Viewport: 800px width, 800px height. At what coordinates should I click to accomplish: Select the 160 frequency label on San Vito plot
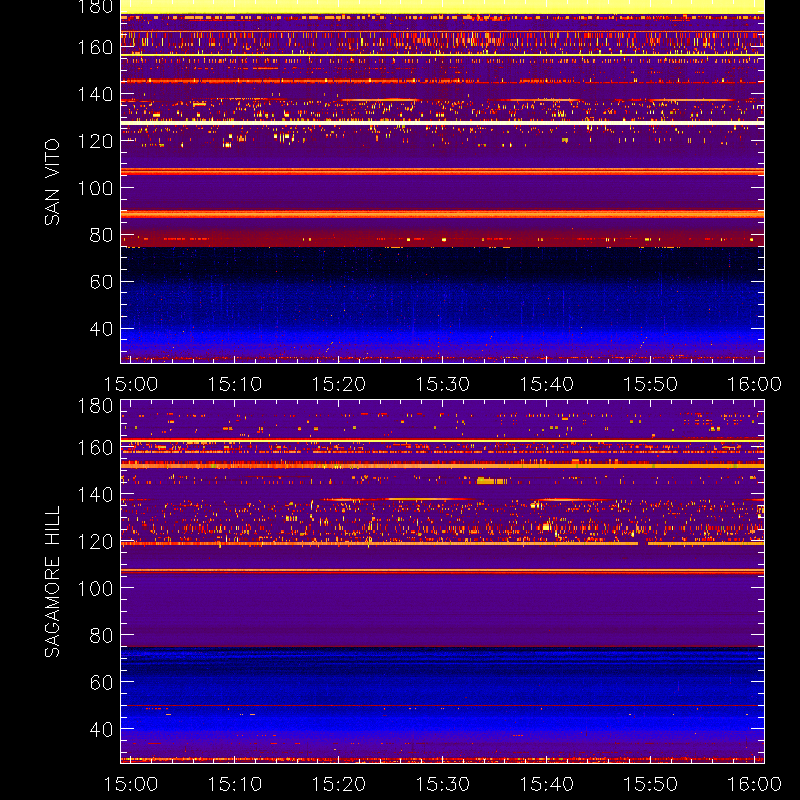point(95,47)
